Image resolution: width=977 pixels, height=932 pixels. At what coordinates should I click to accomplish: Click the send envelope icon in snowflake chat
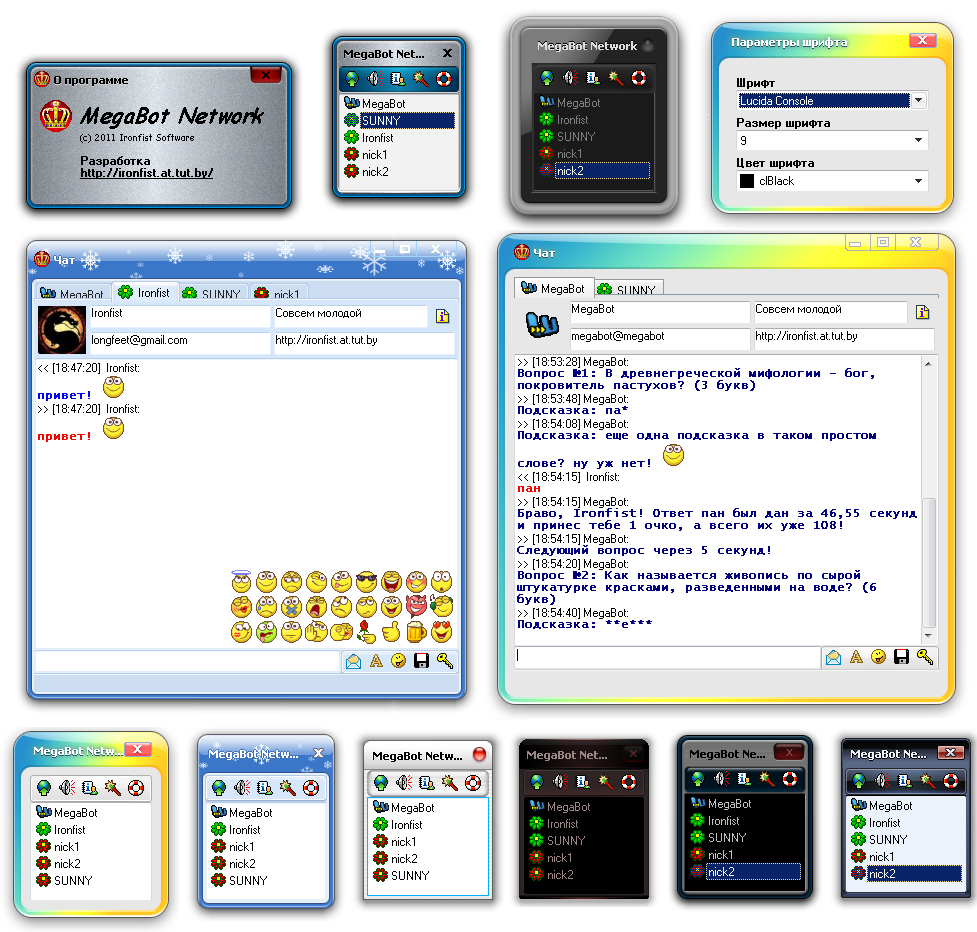point(353,661)
